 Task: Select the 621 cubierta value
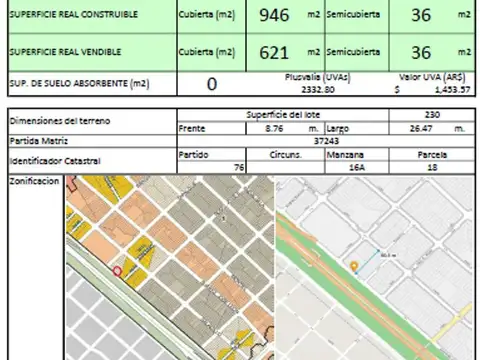[274, 53]
